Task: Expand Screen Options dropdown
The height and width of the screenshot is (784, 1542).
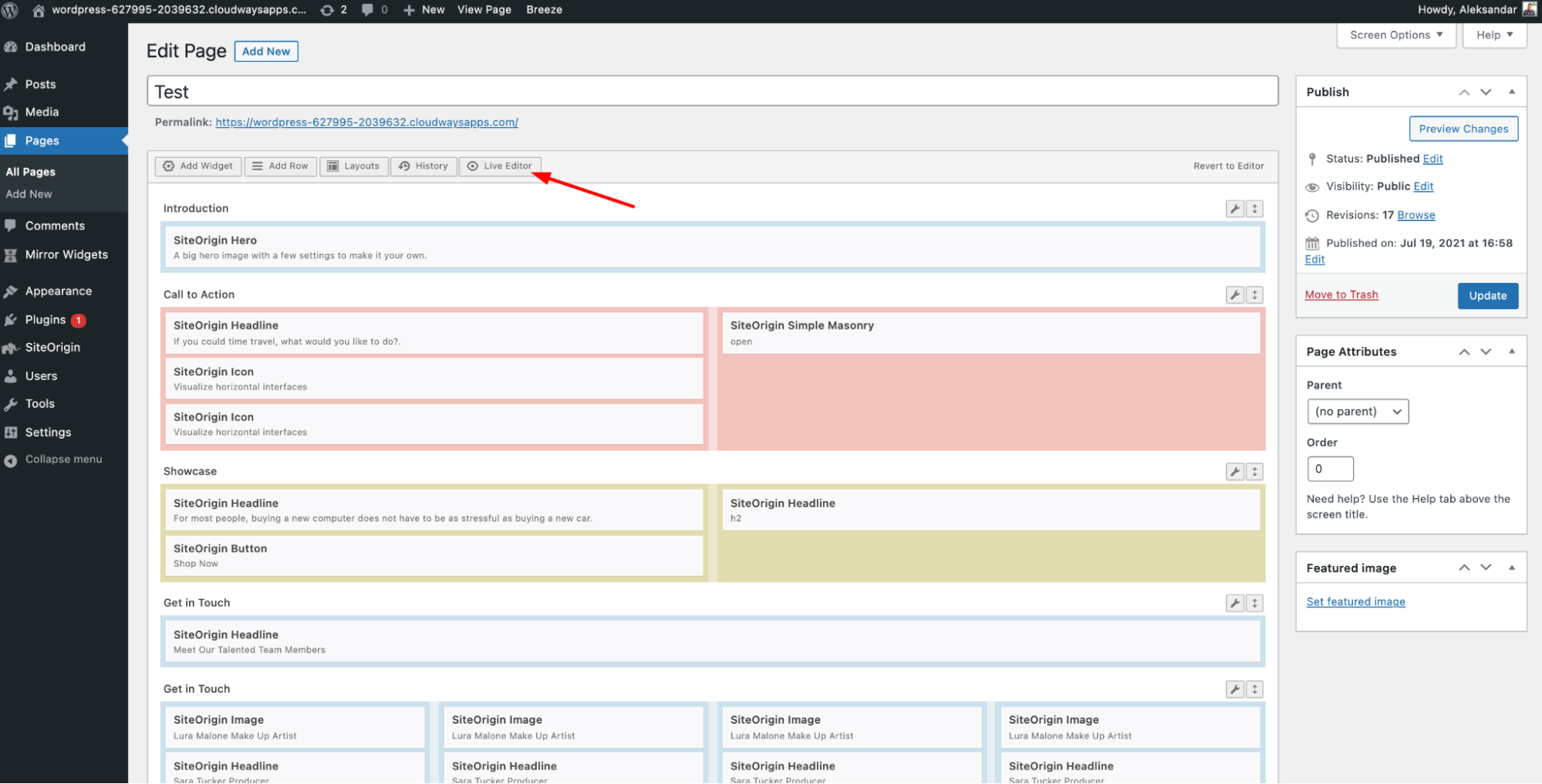Action: [x=1395, y=35]
